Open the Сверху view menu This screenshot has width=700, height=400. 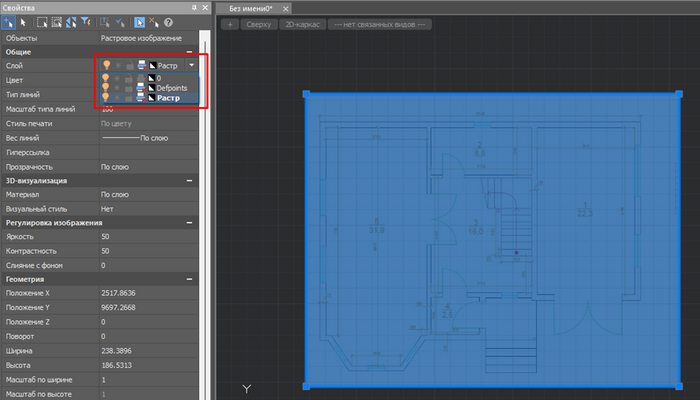pyautogui.click(x=260, y=24)
